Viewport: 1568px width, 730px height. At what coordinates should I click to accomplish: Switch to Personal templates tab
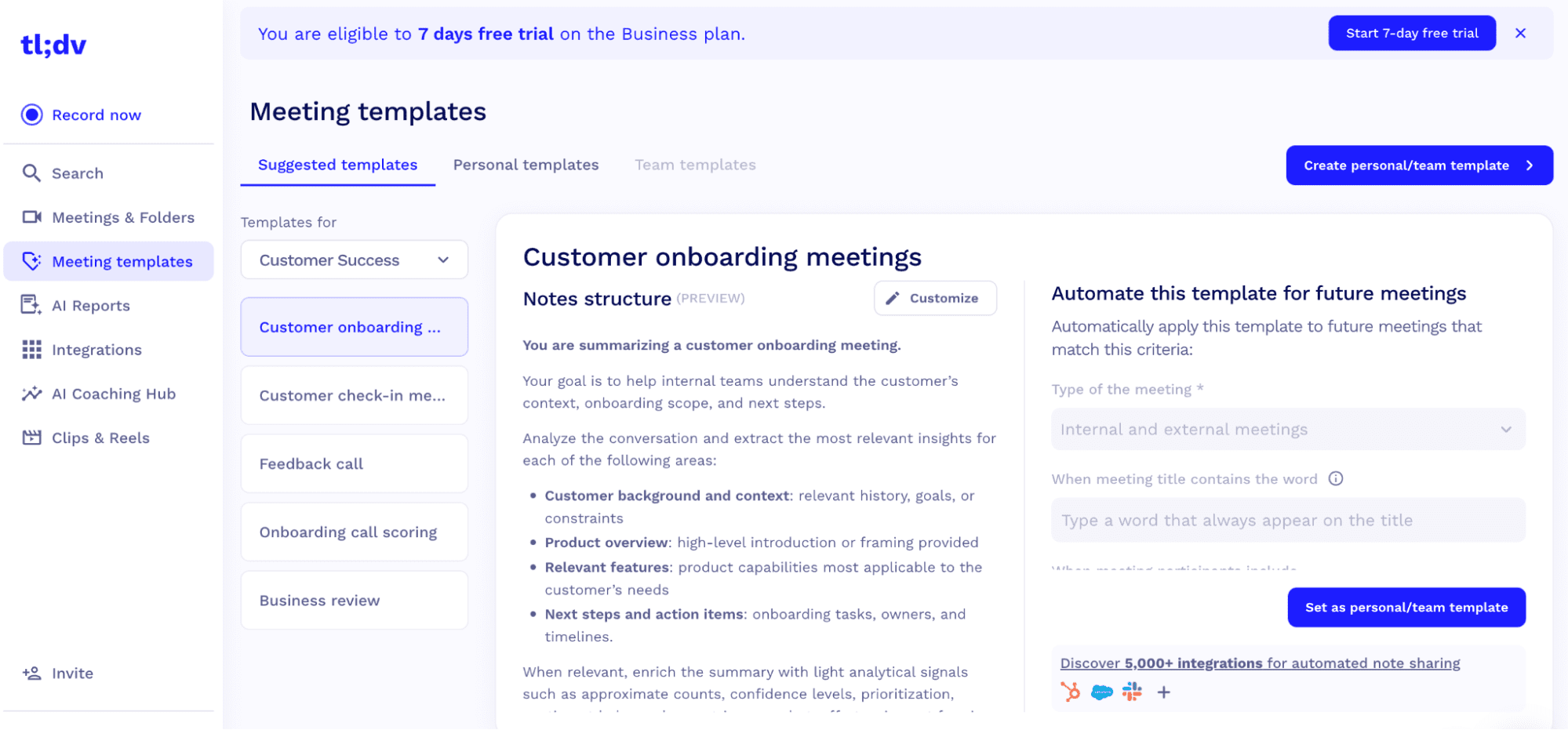click(526, 165)
